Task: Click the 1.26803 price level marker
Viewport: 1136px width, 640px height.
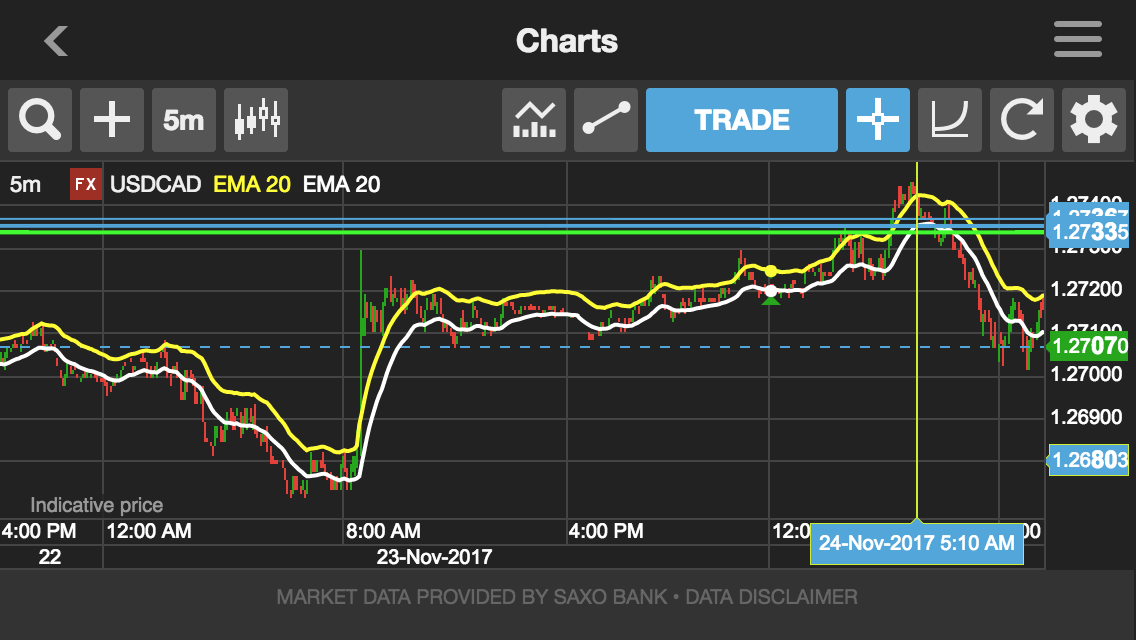Action: click(1088, 460)
